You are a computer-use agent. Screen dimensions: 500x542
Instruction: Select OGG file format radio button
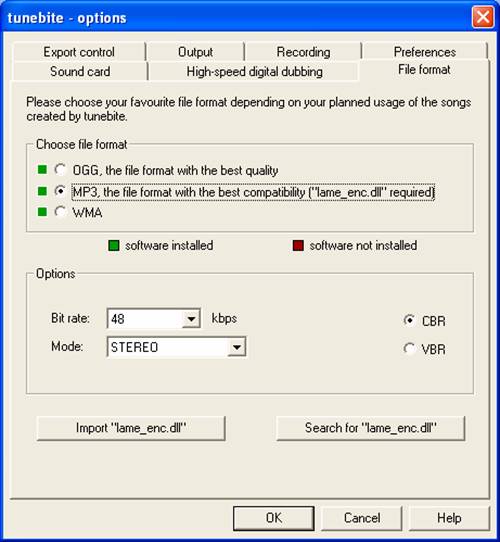60,169
